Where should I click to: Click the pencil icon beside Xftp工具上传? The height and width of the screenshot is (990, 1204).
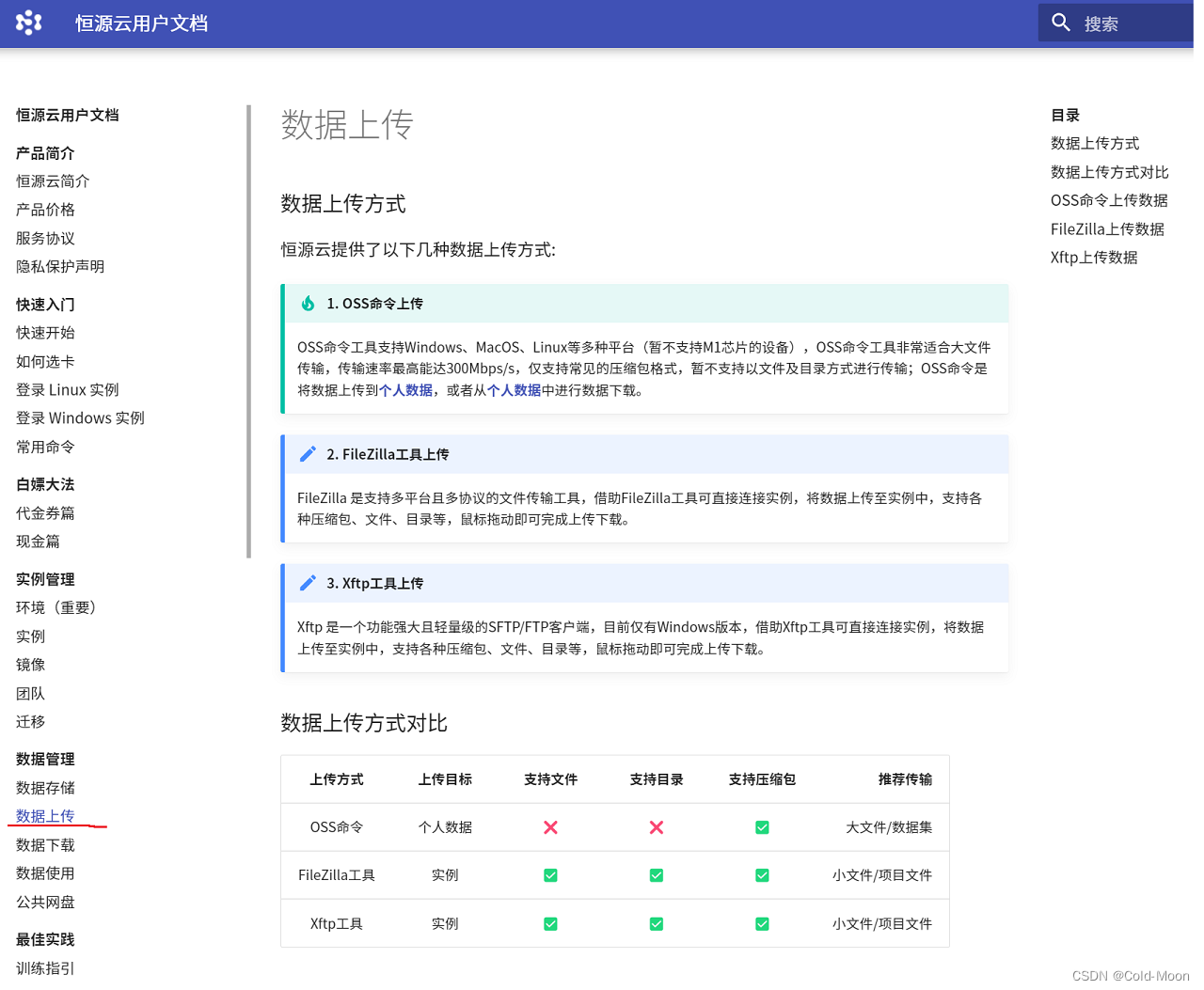click(x=308, y=583)
